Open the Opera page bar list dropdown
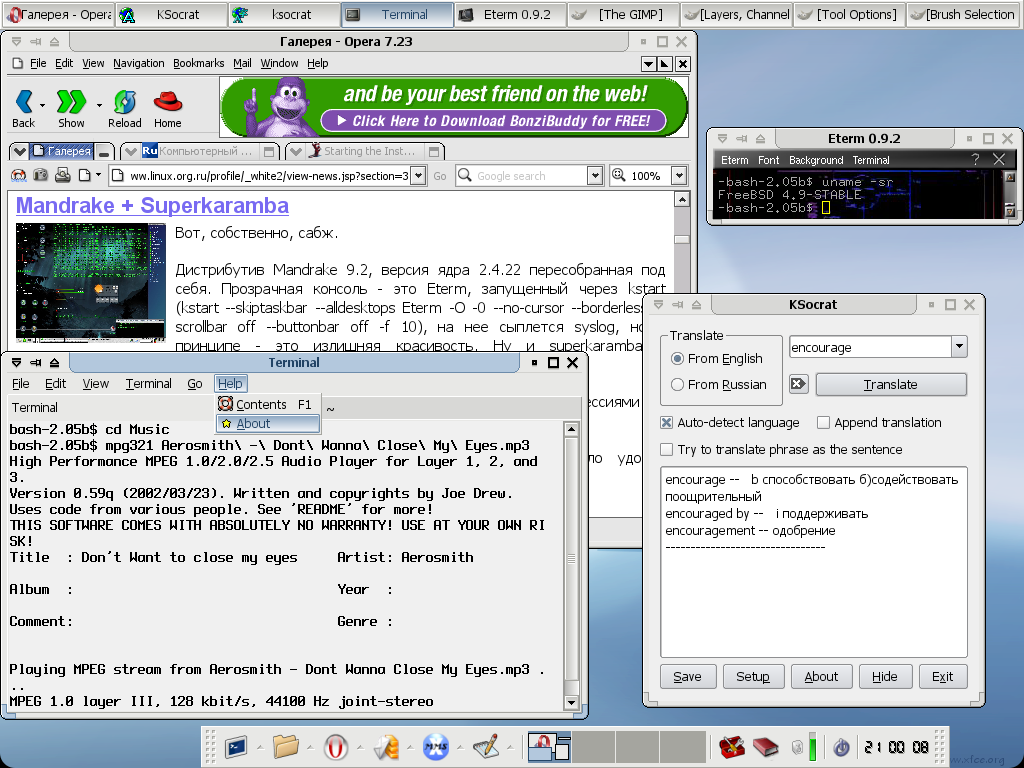Viewport: 1024px width, 768px height. [x=19, y=152]
